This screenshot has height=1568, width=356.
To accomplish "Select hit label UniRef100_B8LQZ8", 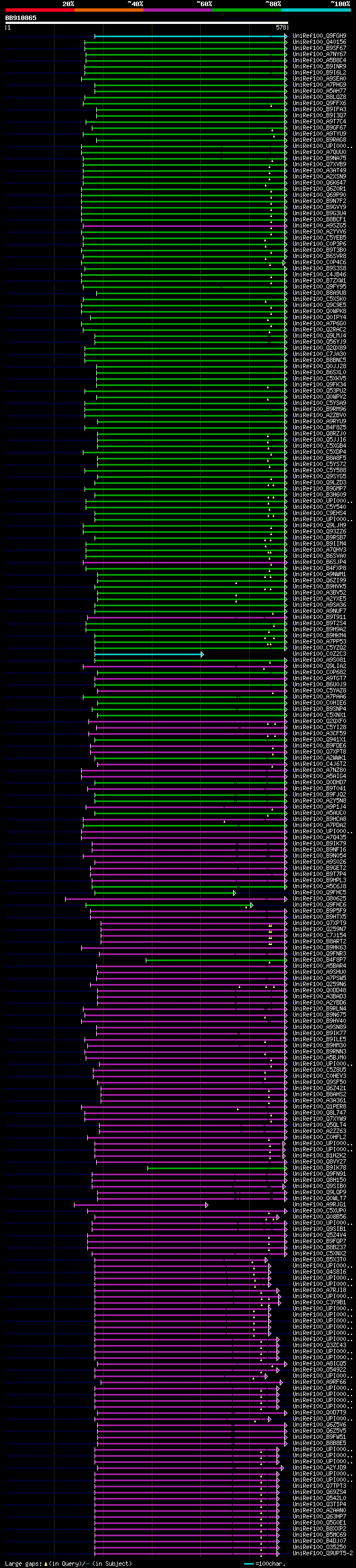I will (x=319, y=97).
